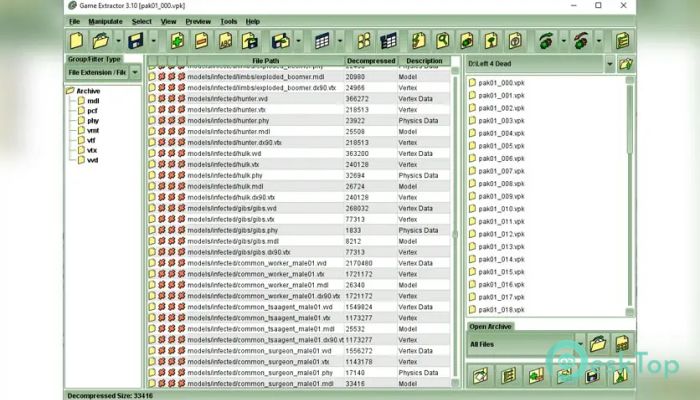
Task: Click the green plus icon in the side panel bottom row
Action: [536, 375]
